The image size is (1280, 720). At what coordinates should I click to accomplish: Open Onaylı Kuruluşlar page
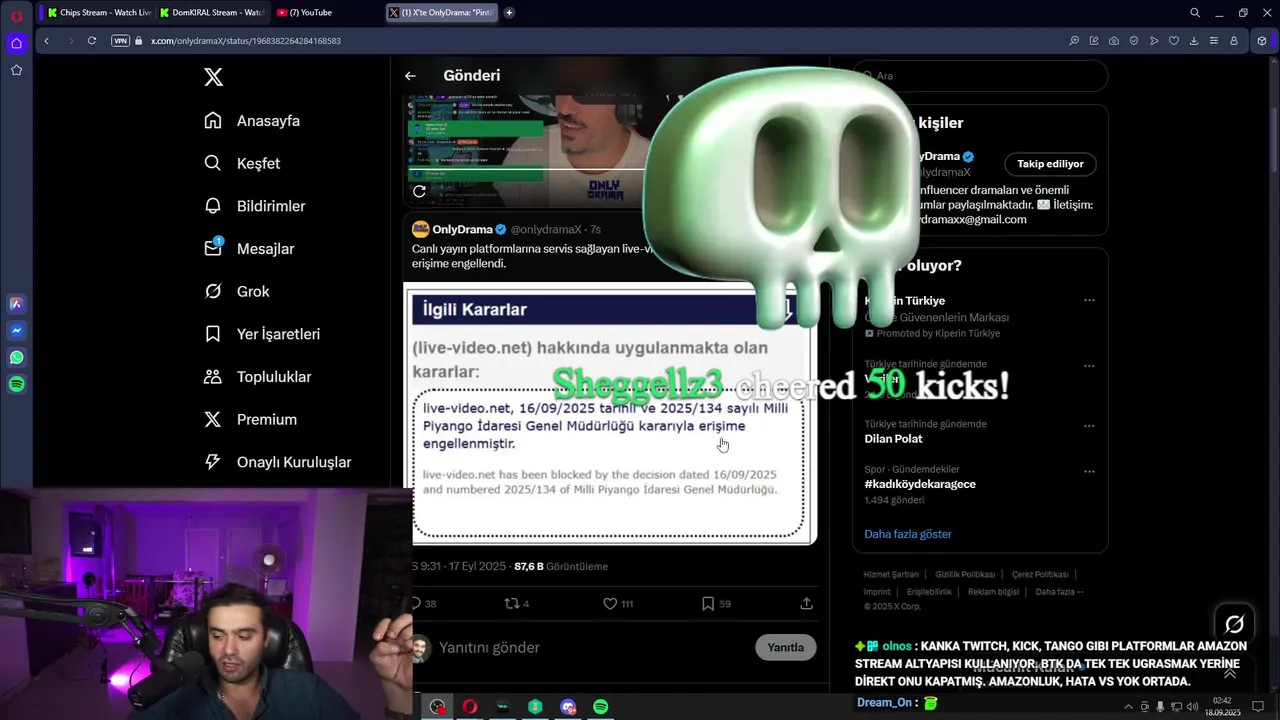point(277,462)
